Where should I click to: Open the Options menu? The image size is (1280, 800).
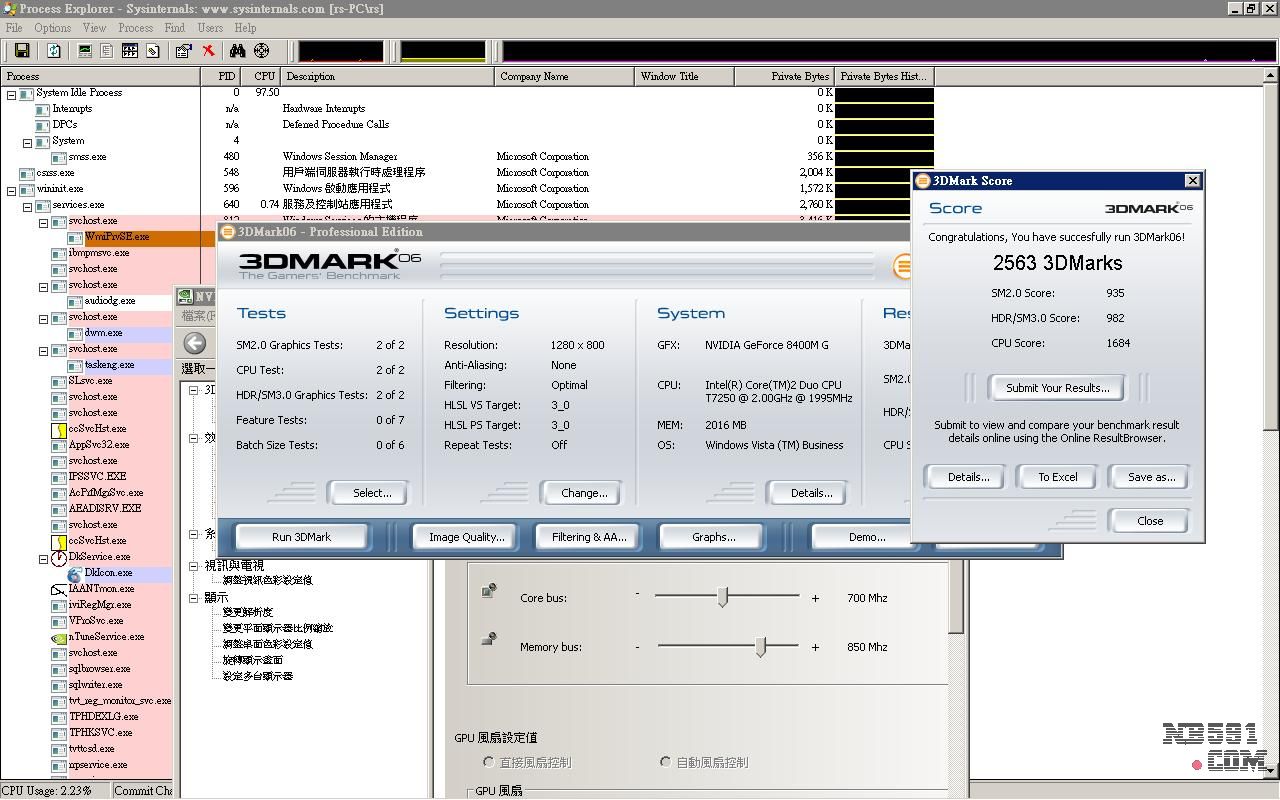pyautogui.click(x=52, y=28)
